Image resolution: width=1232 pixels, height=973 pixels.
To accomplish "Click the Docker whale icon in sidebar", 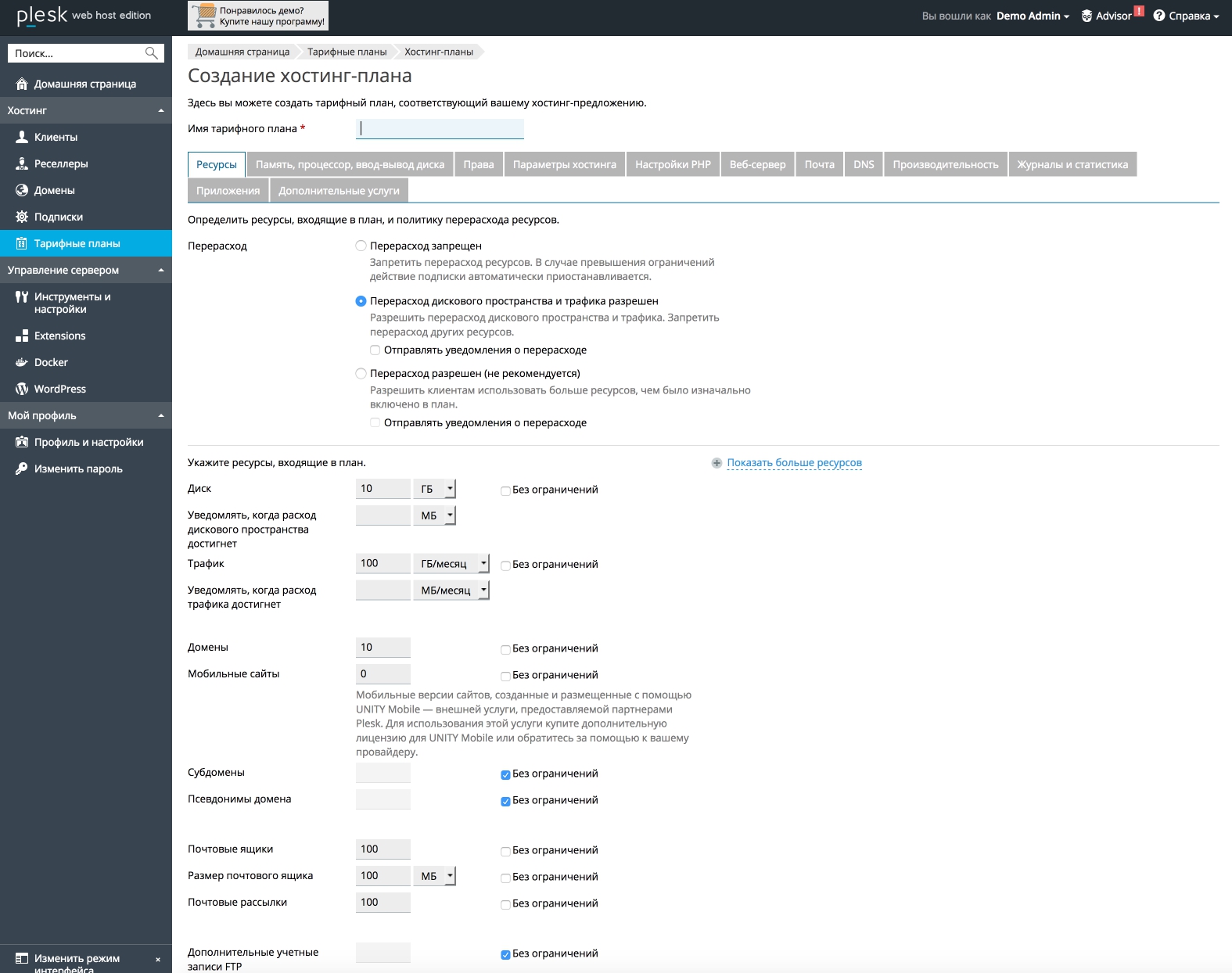I will coord(22,362).
